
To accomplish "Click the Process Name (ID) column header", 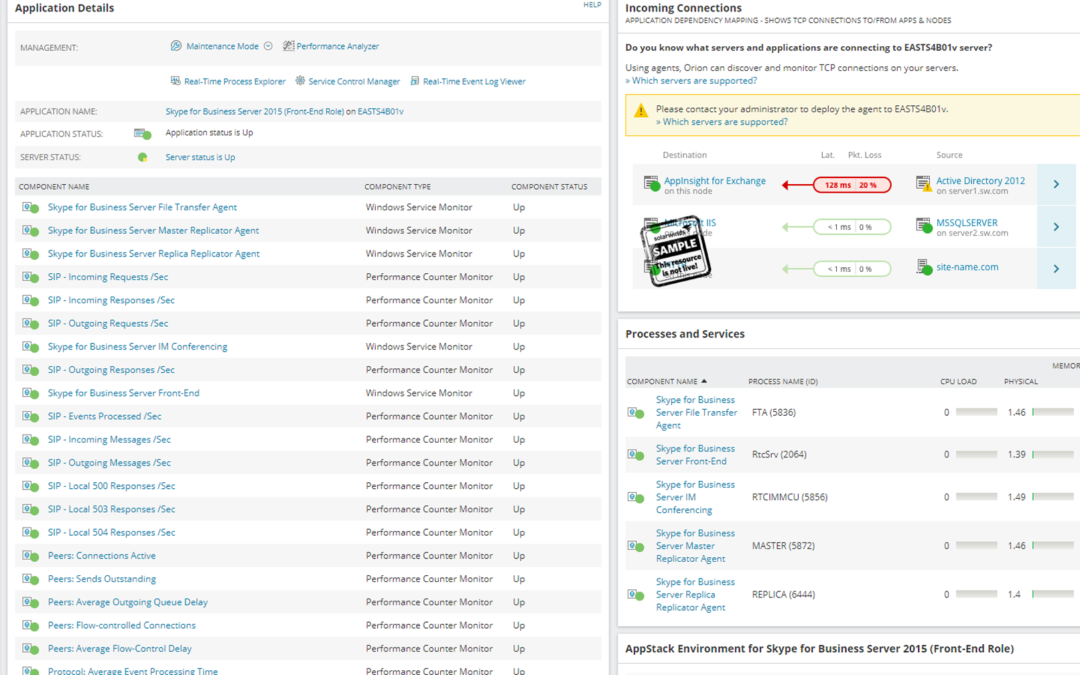I will tap(783, 382).
